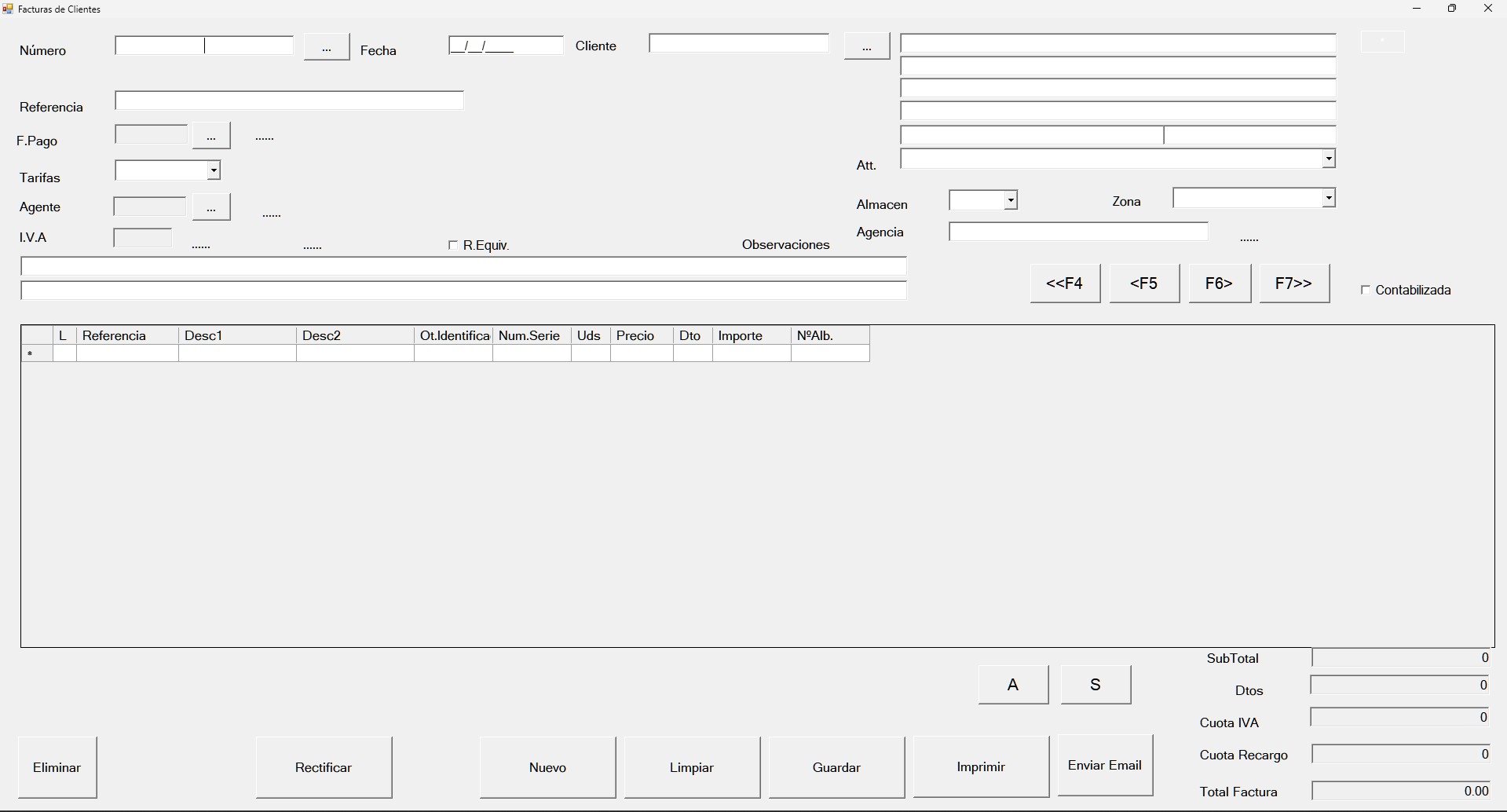1507x812 pixels.
Task: Expand the Almacen dropdown
Action: [1011, 199]
